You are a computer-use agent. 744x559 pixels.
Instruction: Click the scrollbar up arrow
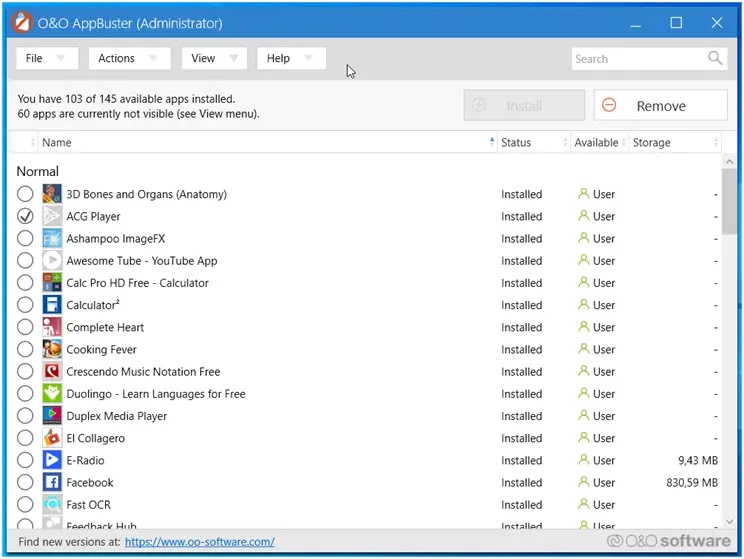coord(729,162)
